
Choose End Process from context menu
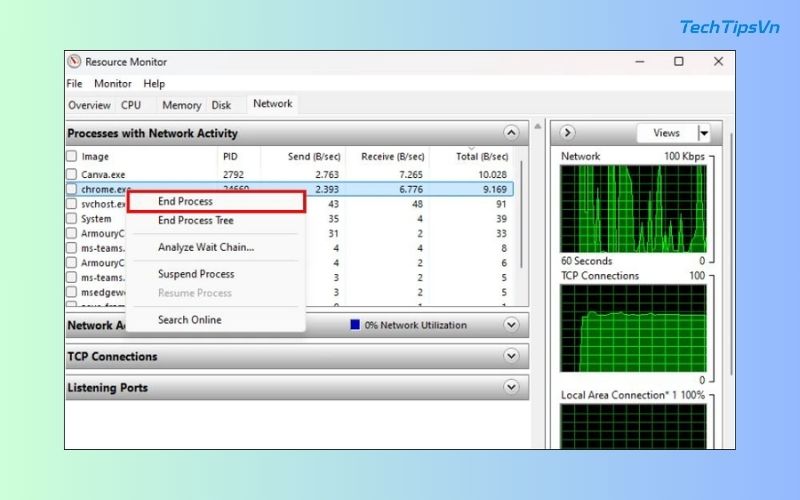tap(216, 202)
